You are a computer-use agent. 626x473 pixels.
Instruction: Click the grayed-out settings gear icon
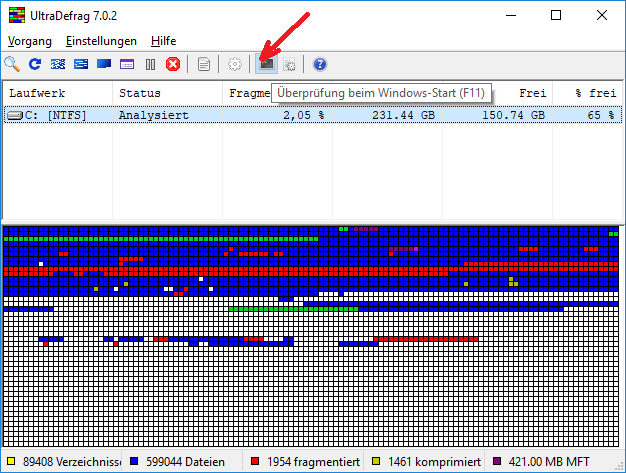(235, 64)
